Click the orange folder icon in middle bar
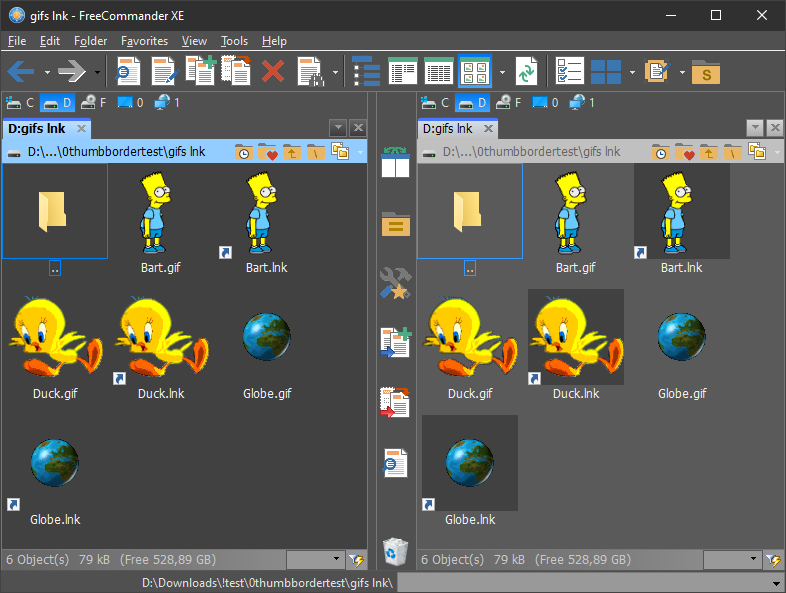786x593 pixels. point(396,224)
